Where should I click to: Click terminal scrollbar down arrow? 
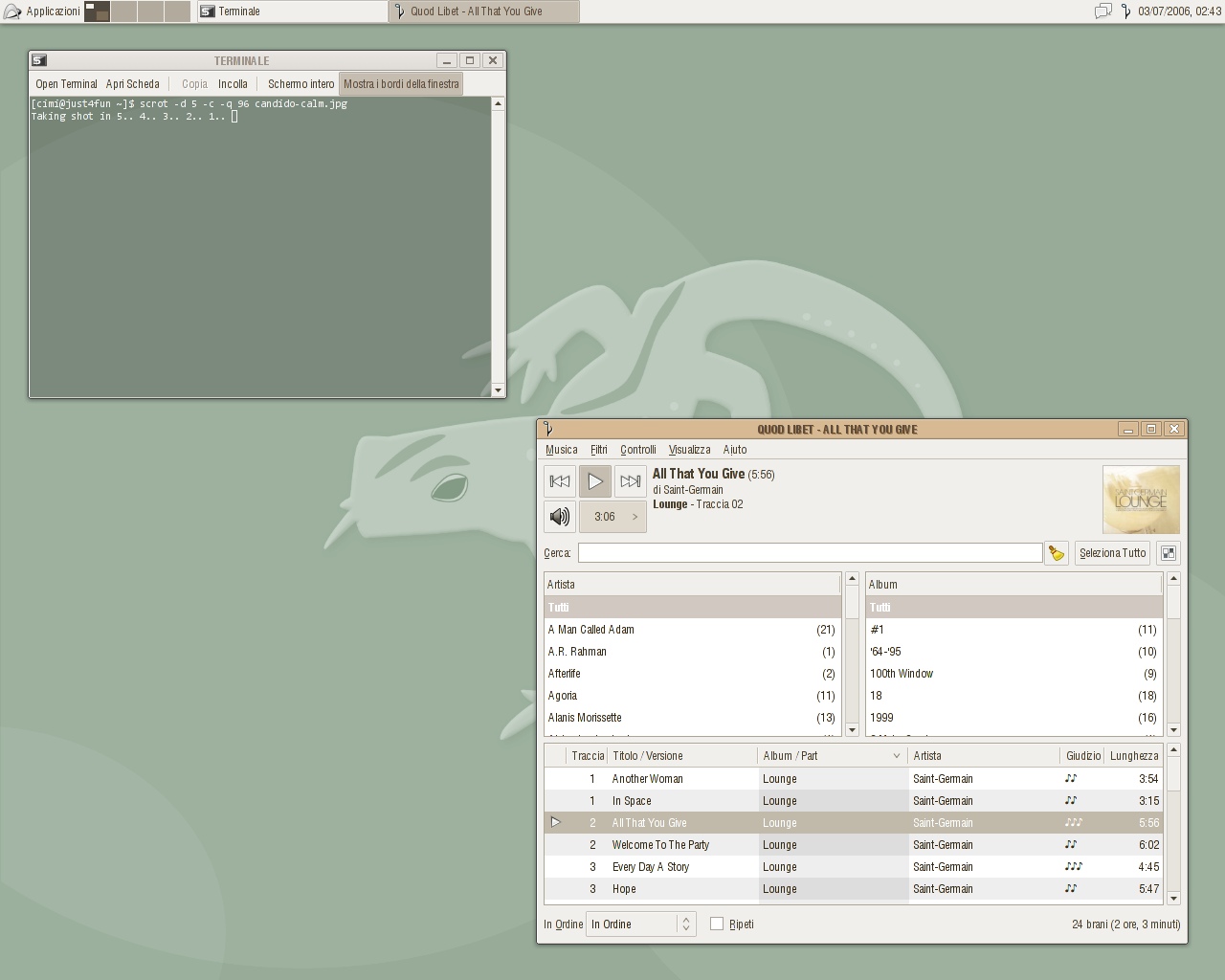(x=498, y=390)
